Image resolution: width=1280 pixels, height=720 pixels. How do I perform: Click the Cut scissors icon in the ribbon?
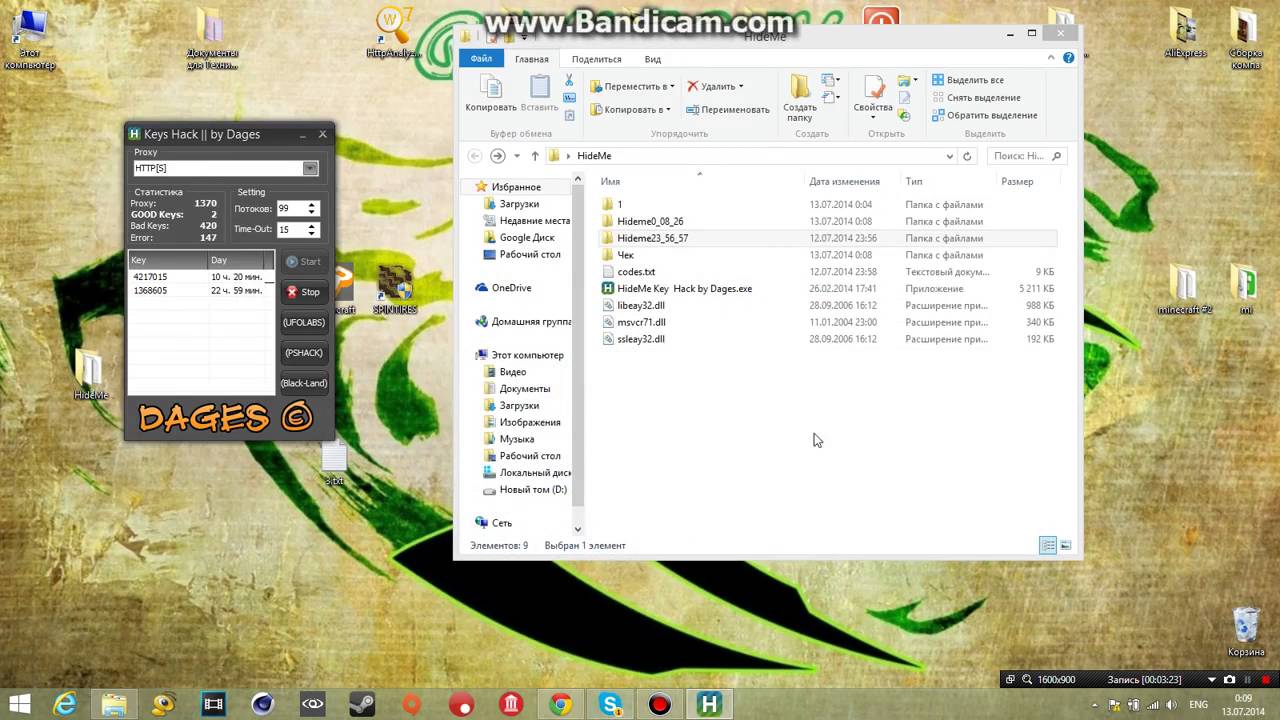[569, 80]
